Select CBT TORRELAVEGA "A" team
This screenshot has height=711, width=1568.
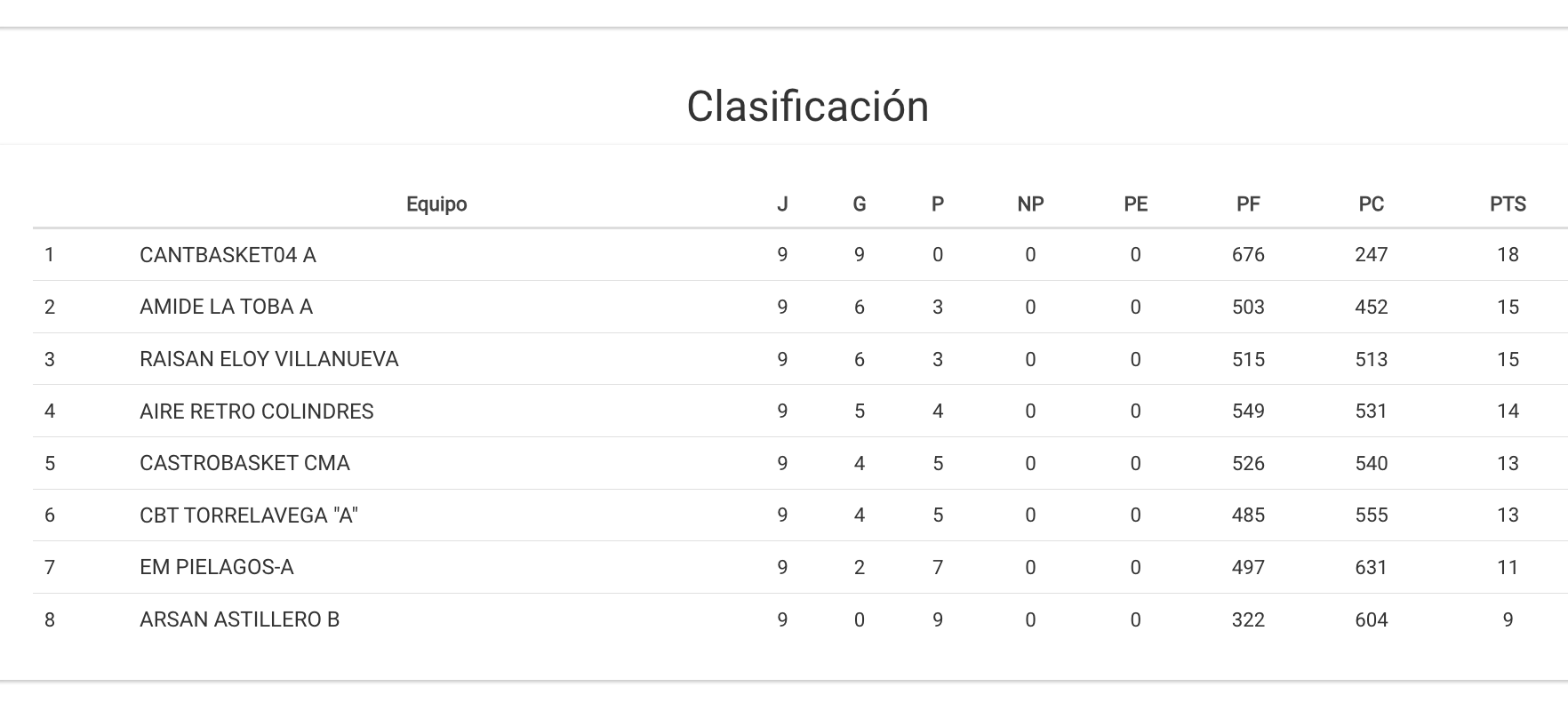pyautogui.click(x=248, y=515)
